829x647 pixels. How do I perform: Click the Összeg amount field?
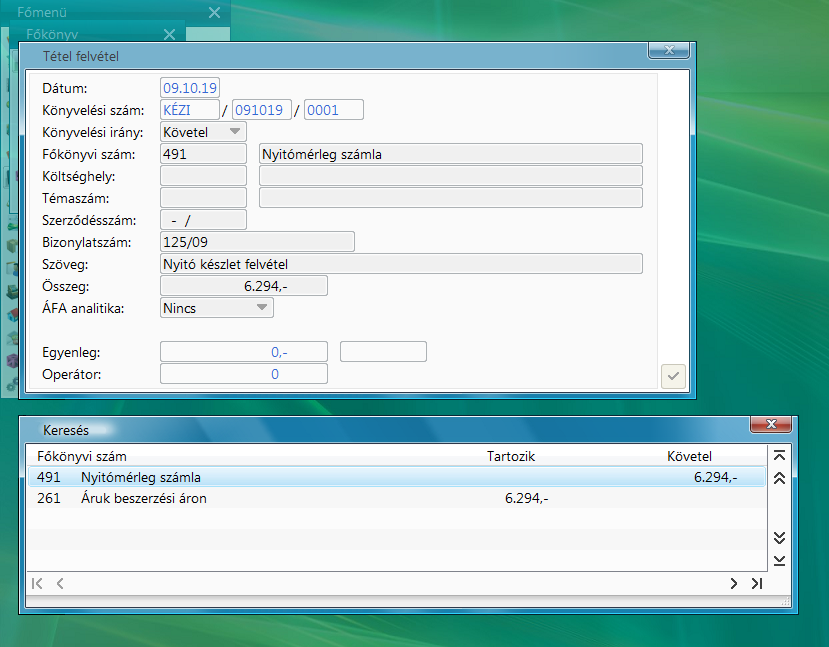[x=243, y=286]
